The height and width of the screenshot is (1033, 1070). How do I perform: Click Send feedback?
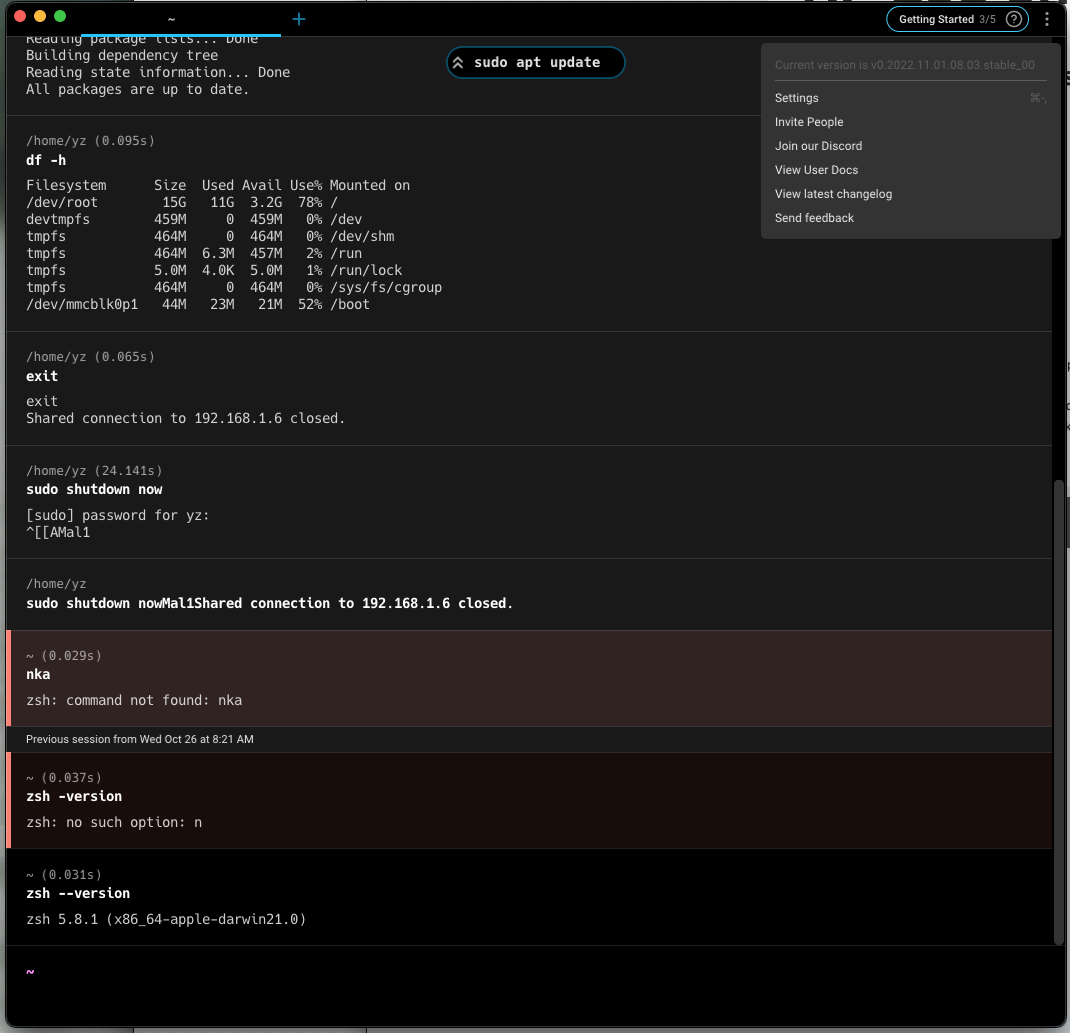[813, 217]
